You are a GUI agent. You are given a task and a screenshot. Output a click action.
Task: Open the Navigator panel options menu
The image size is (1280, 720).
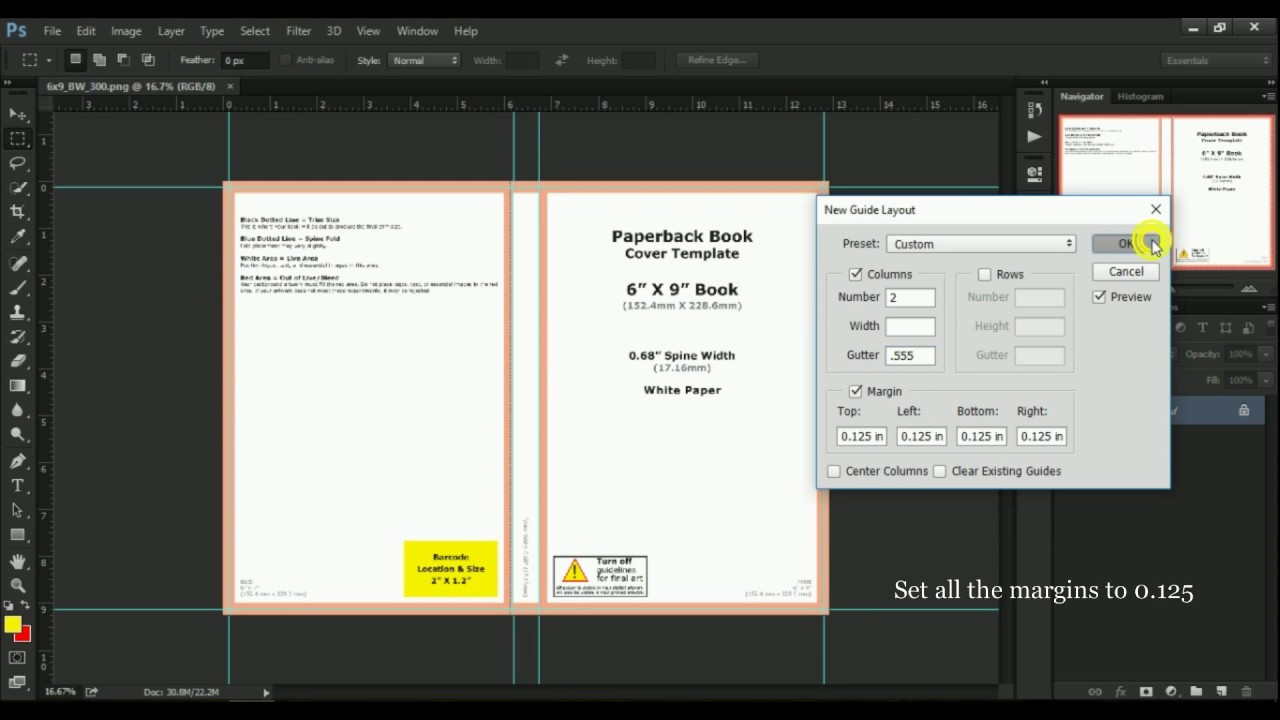point(1267,97)
